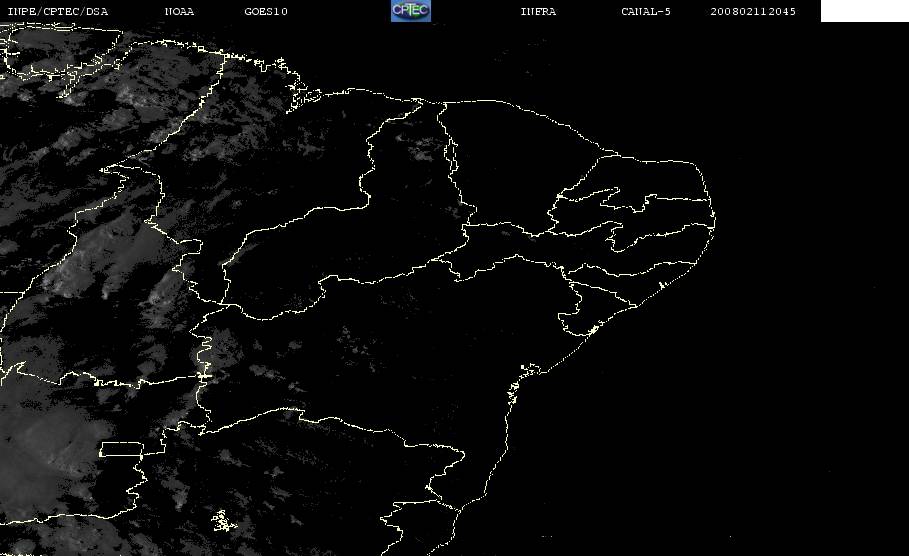Click the 200802112045 timestamp
Screen dimensions: 909x556
click(x=753, y=12)
